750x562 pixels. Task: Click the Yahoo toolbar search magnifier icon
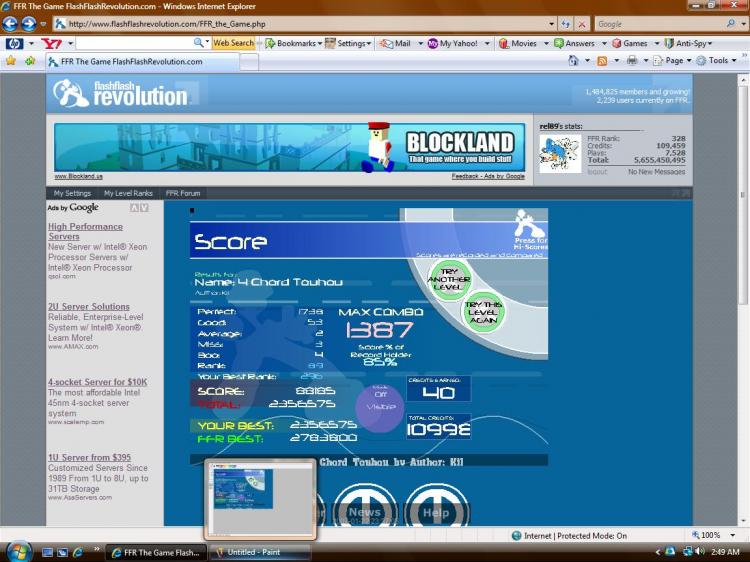point(198,43)
